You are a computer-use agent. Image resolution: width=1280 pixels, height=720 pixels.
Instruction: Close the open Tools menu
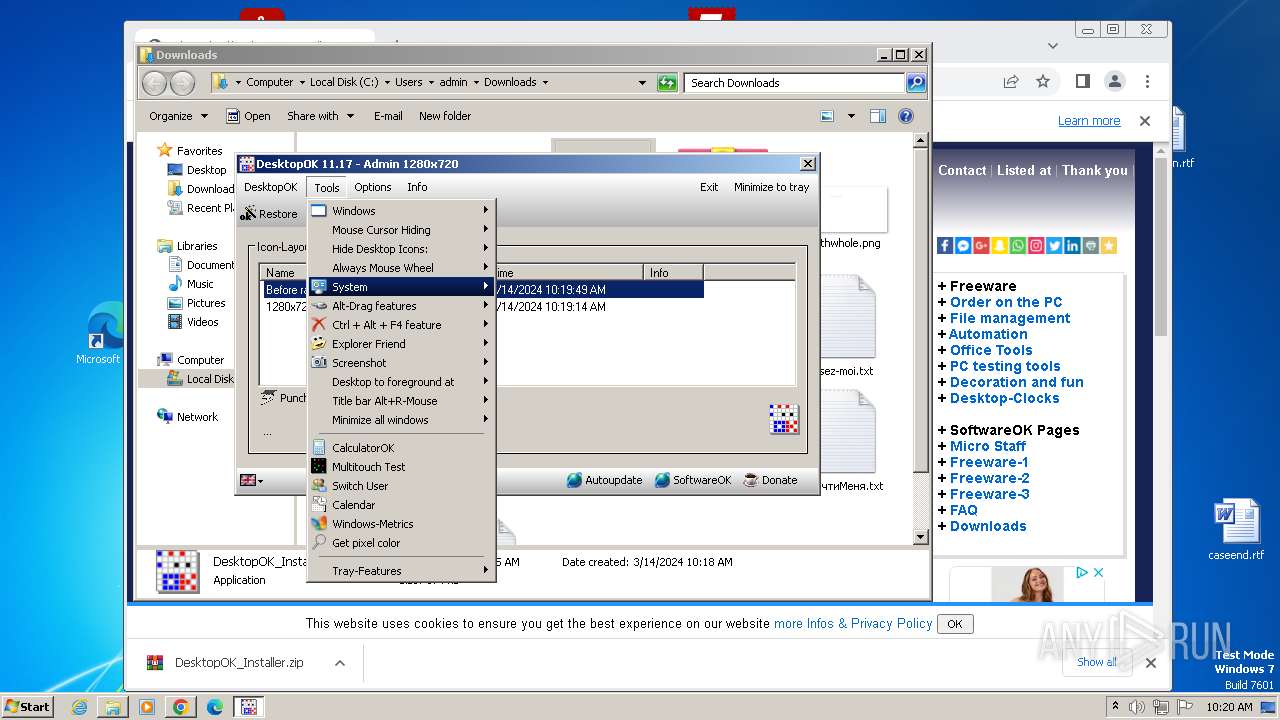pos(327,187)
